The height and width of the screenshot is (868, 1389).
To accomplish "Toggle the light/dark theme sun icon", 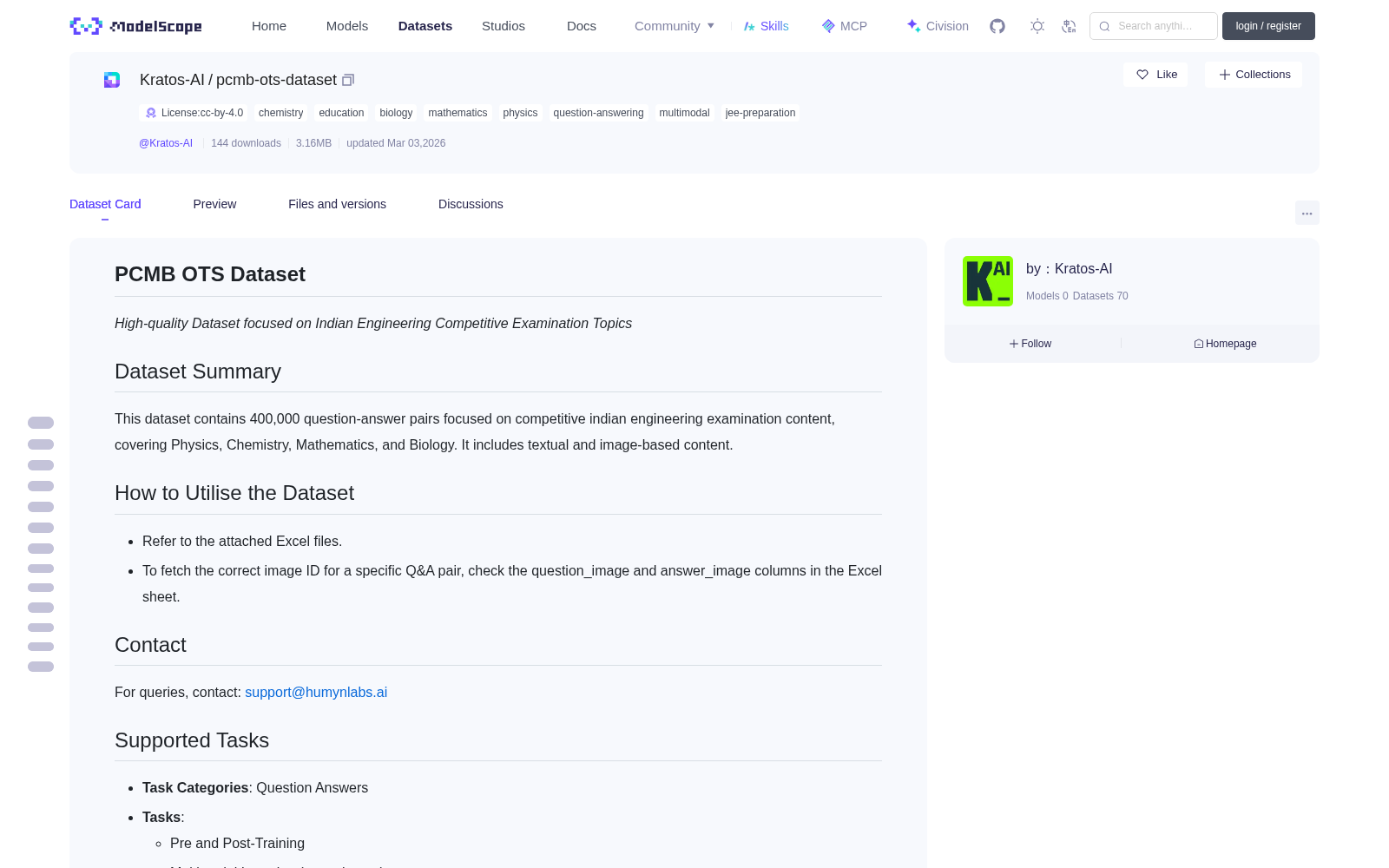I will 1037,26.
